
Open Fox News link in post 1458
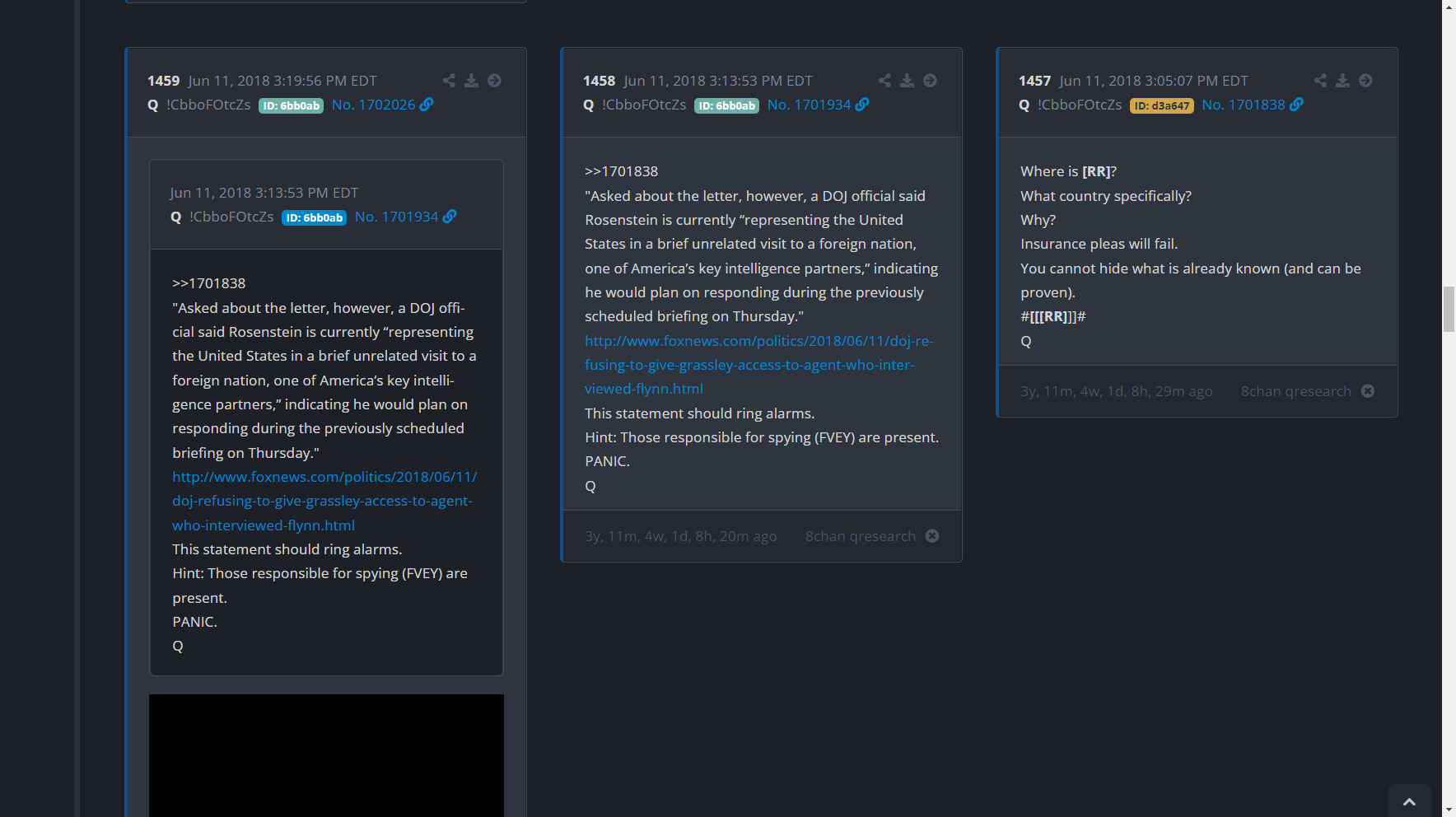(x=758, y=365)
